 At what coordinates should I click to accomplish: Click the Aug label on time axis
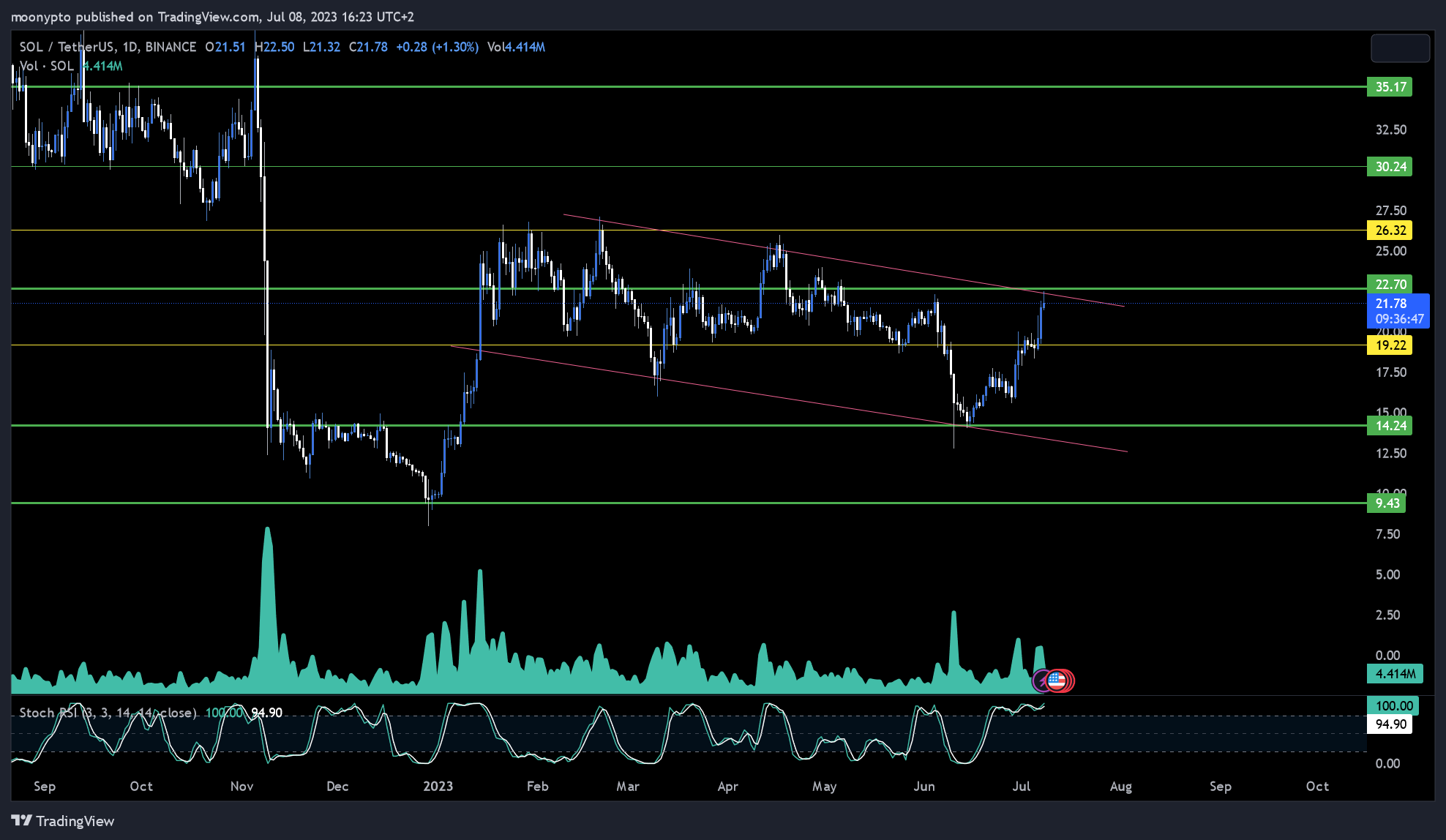coord(1121,787)
